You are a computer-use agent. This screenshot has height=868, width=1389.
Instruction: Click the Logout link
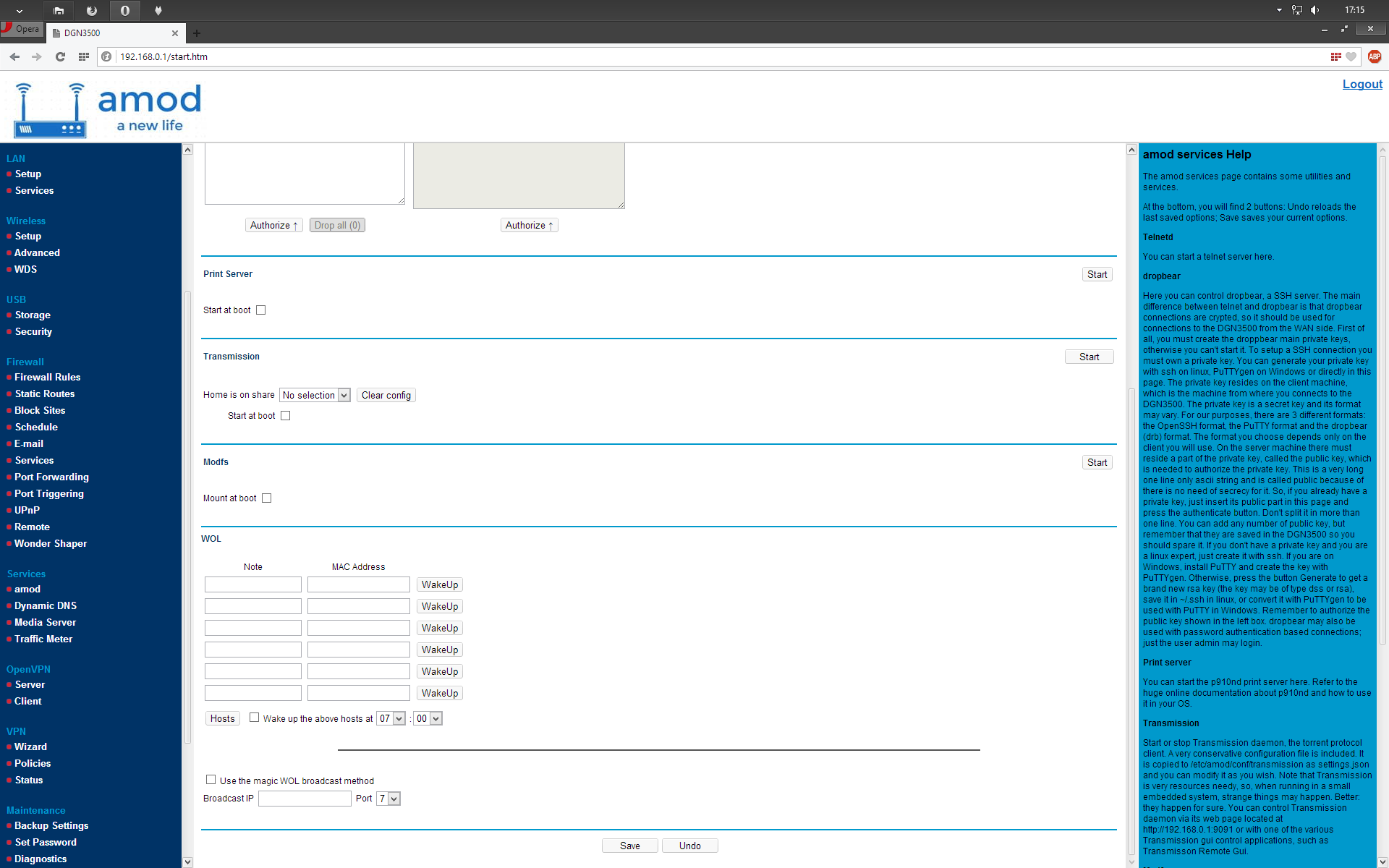point(1362,85)
